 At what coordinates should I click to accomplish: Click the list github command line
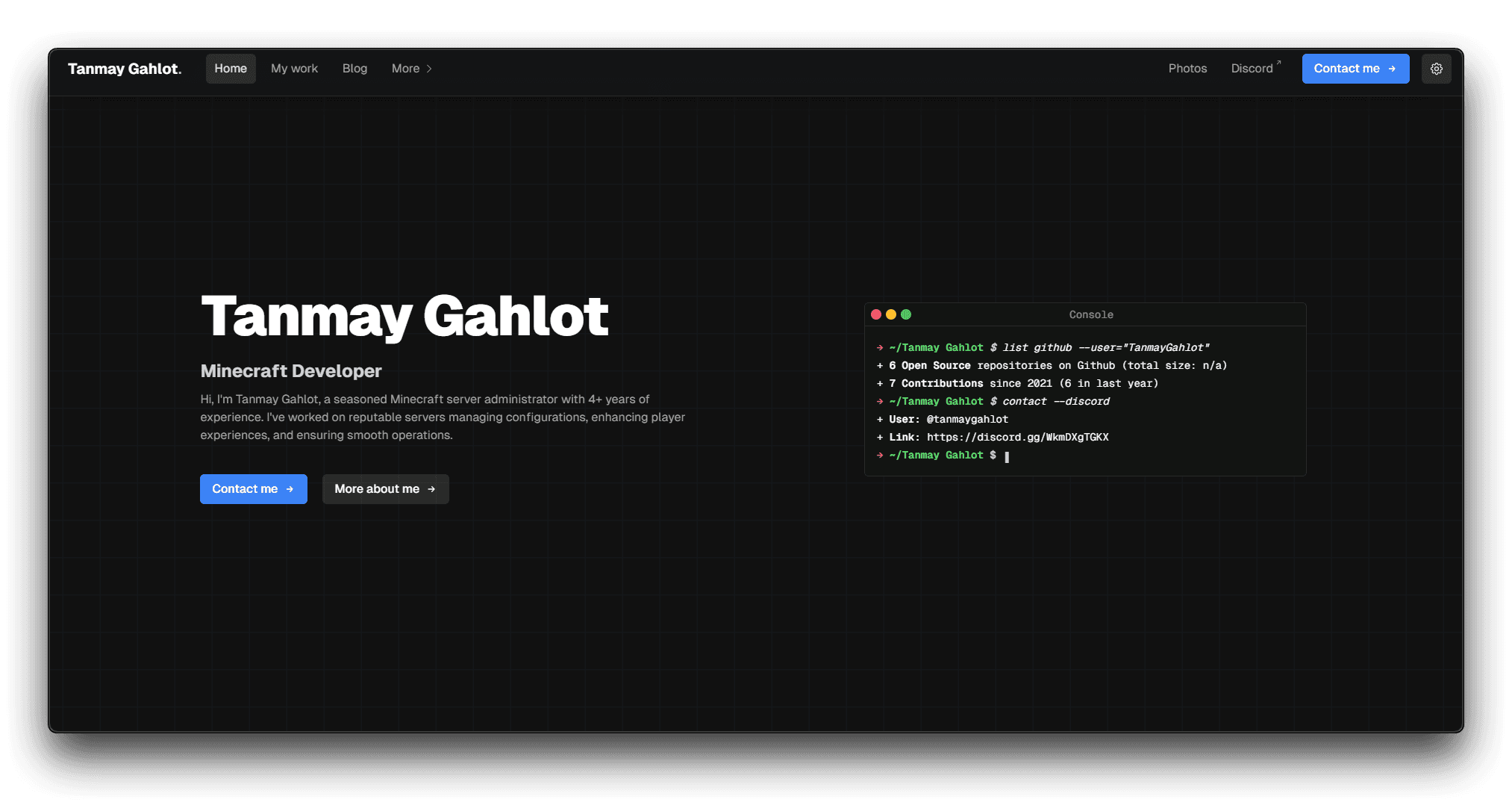1043,348
